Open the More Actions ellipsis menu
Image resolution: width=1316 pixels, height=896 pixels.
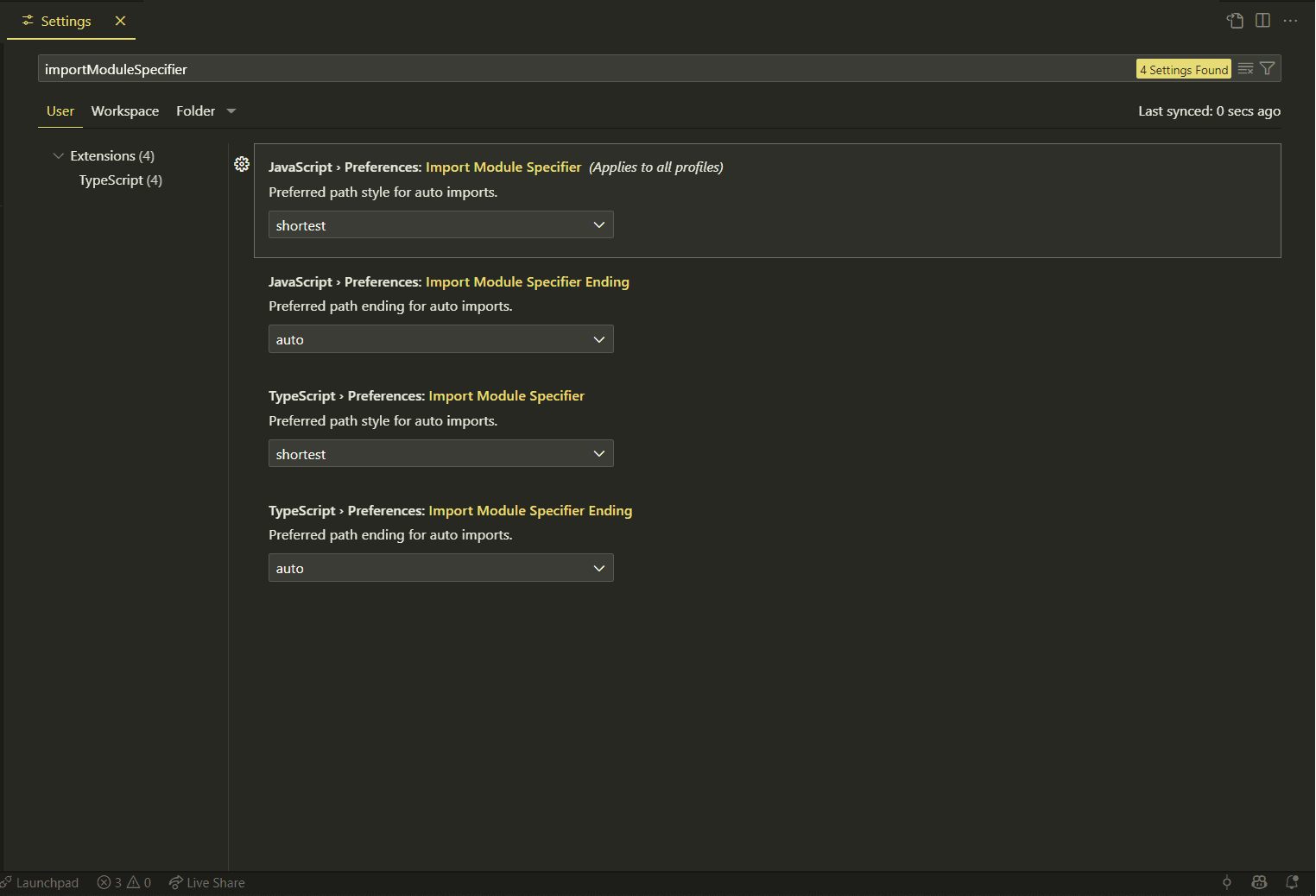click(1290, 21)
